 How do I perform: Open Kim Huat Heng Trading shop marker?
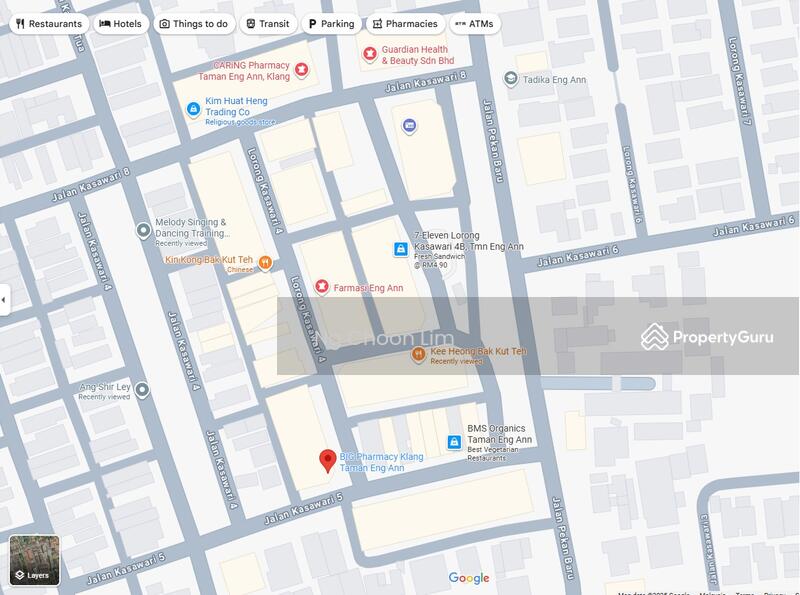tap(193, 109)
